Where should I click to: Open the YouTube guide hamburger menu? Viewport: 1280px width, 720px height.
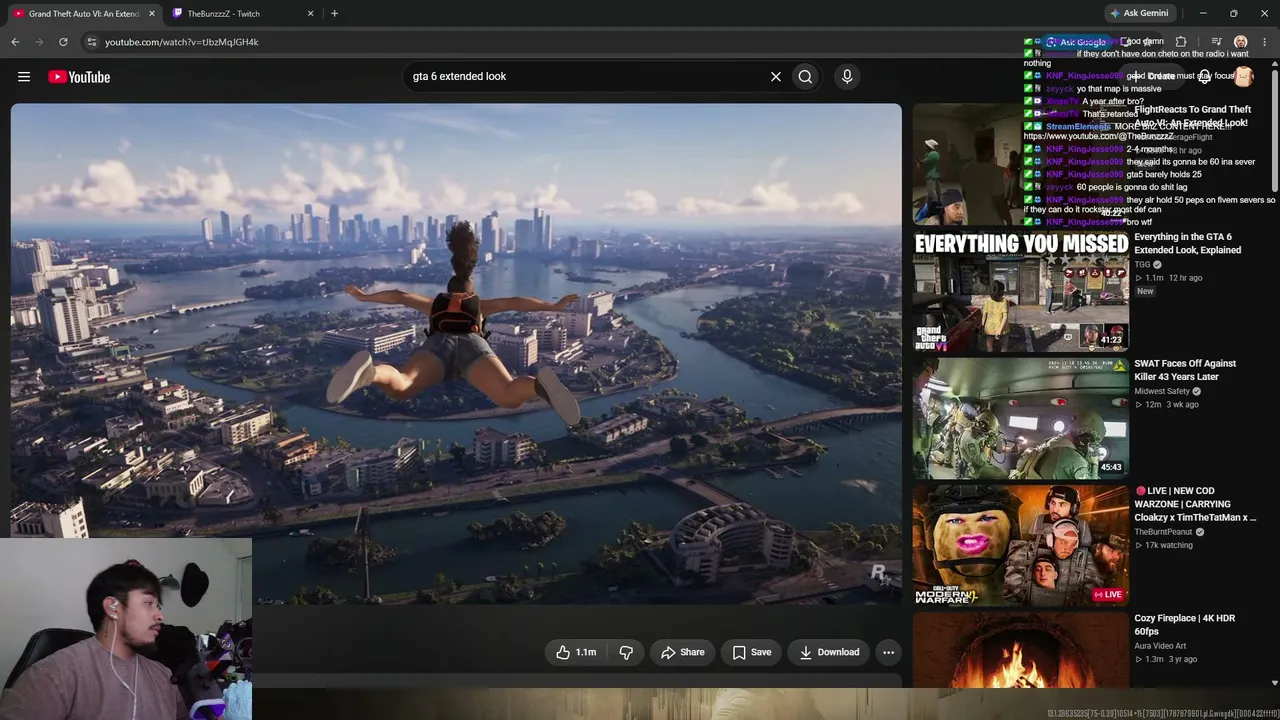[24, 77]
